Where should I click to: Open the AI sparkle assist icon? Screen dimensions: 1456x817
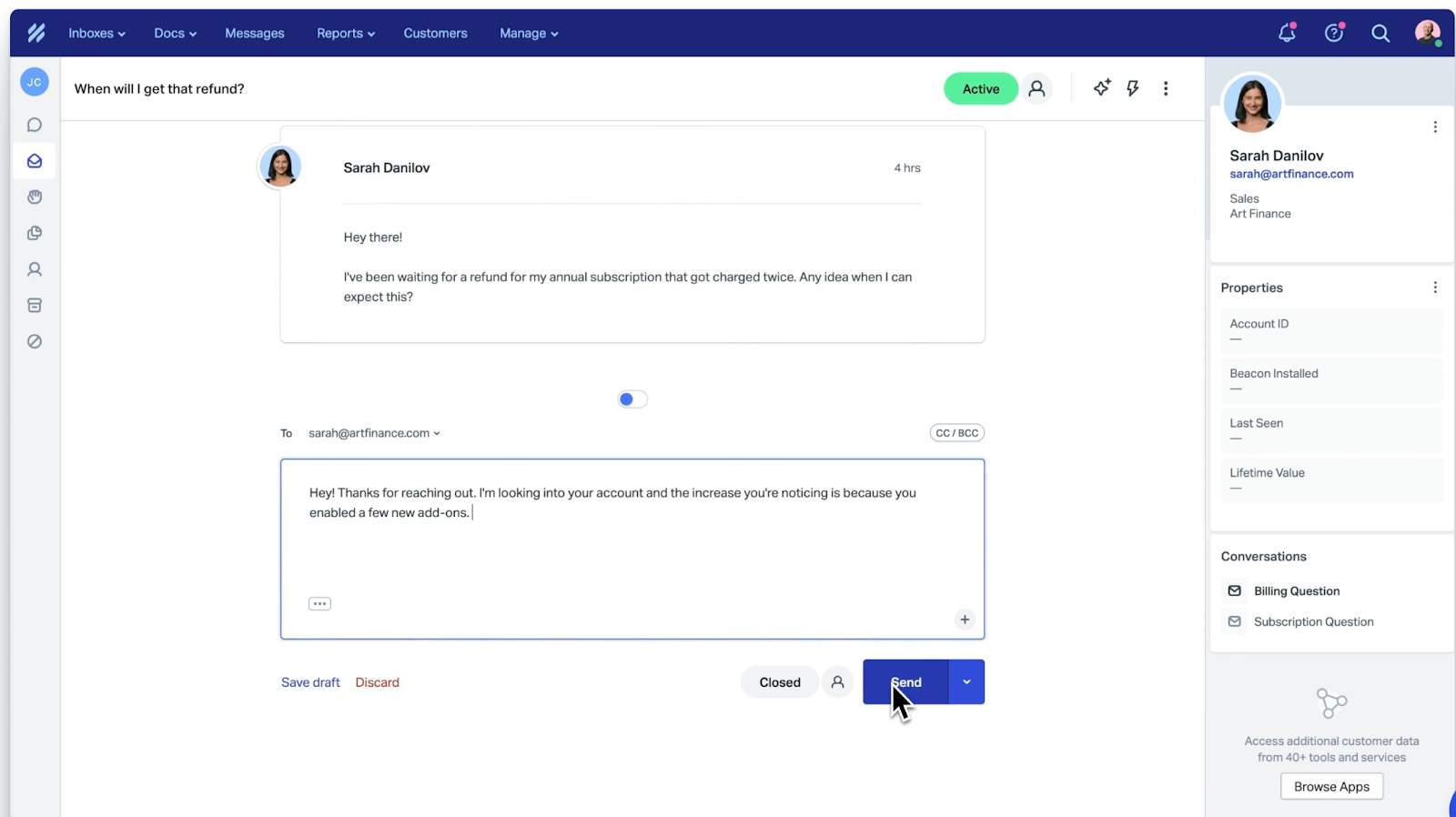(1102, 87)
